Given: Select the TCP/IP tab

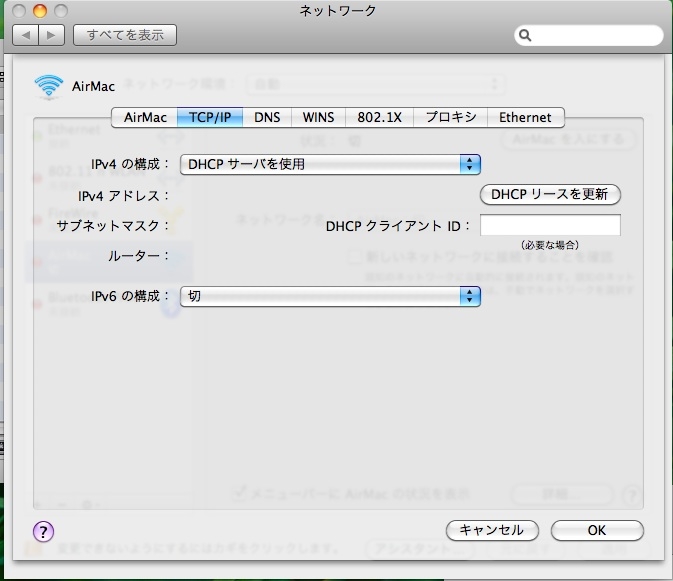Looking at the screenshot, I should pos(210,117).
